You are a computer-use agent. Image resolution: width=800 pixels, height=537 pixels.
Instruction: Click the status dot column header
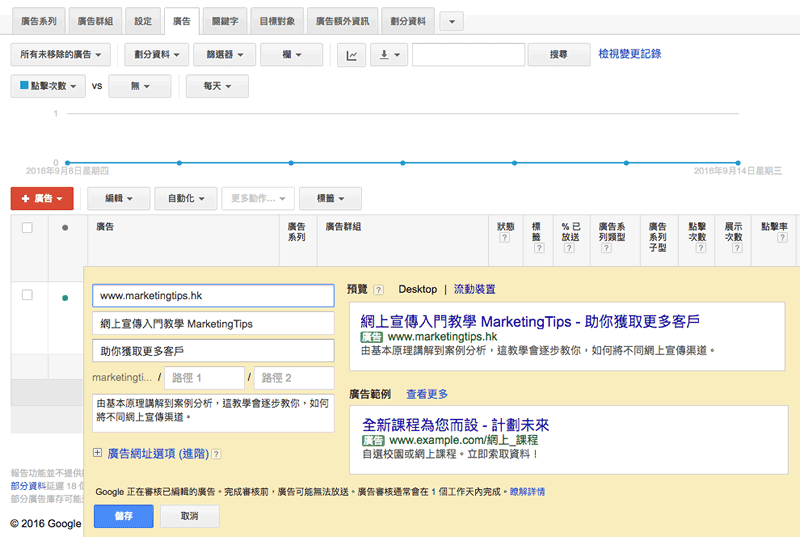[65, 228]
